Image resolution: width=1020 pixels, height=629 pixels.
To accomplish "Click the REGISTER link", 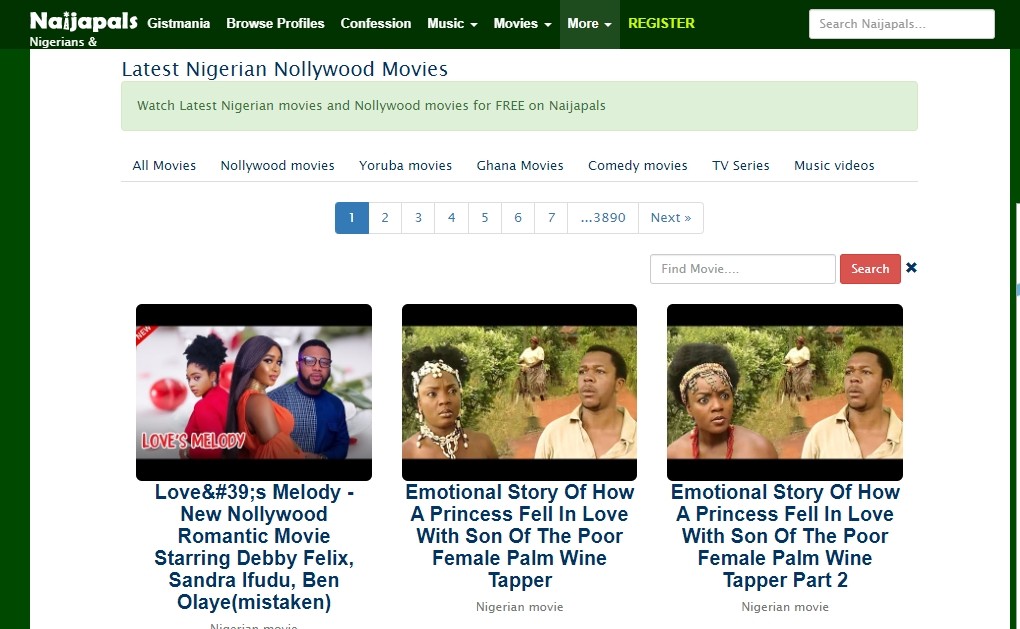I will [661, 23].
